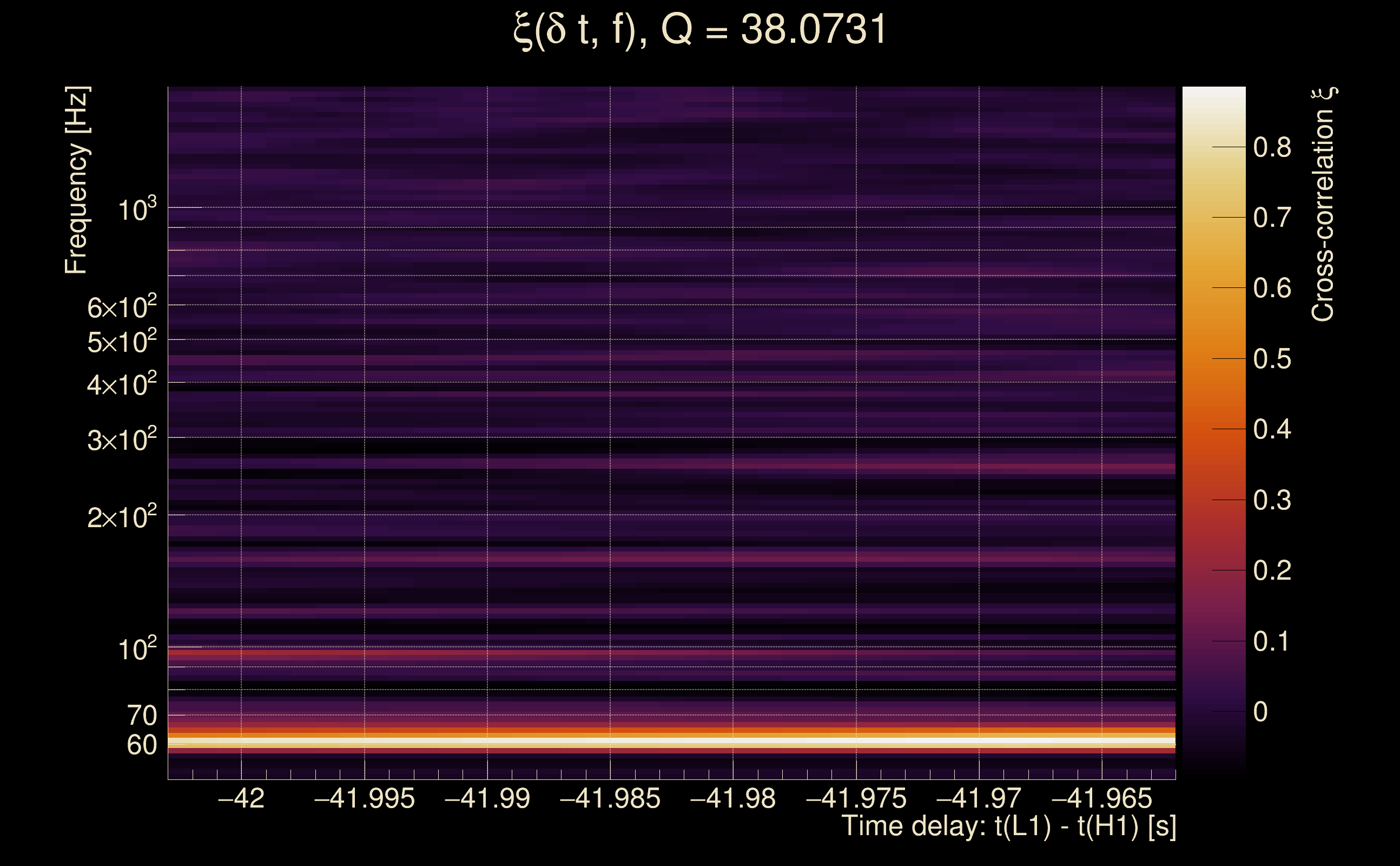Click the 60 frequency tick label

tap(141, 745)
